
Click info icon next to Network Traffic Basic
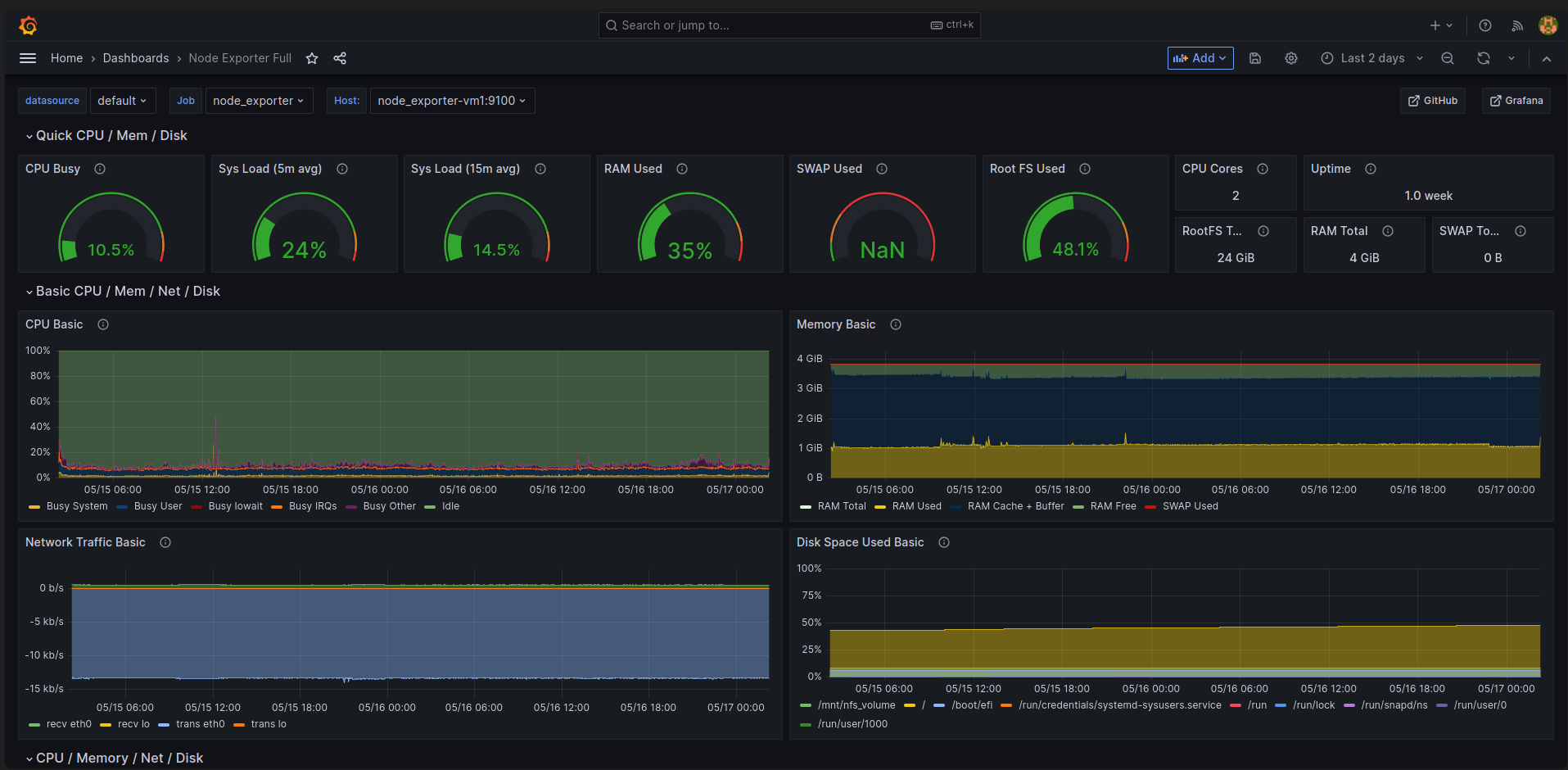tap(165, 542)
